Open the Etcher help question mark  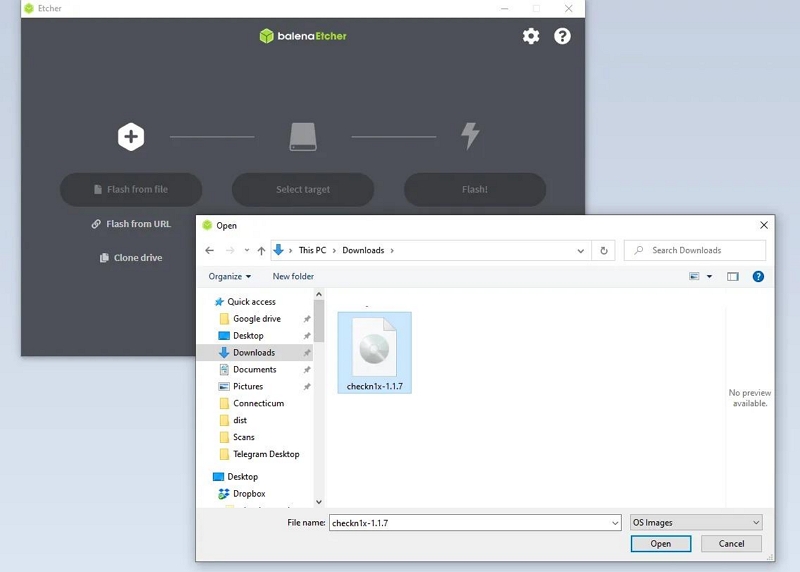pos(562,36)
